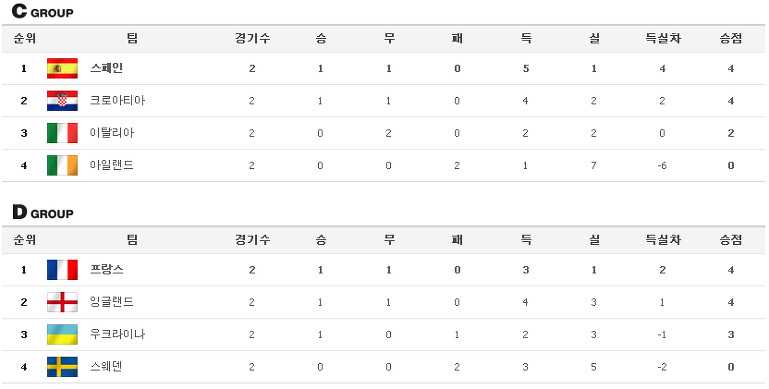Open the 잉글랜드 team link

click(112, 302)
